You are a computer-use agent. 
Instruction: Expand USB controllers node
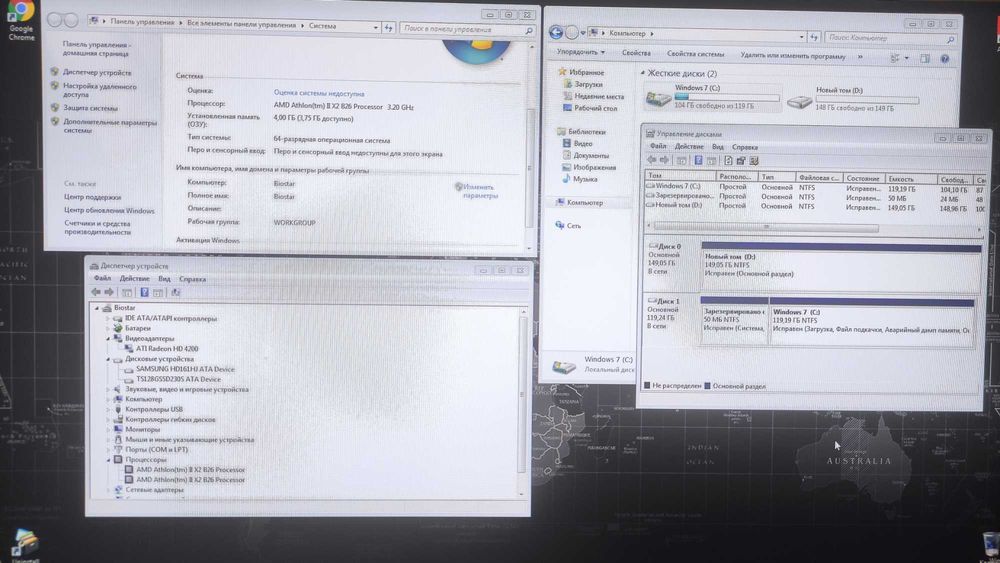108,409
